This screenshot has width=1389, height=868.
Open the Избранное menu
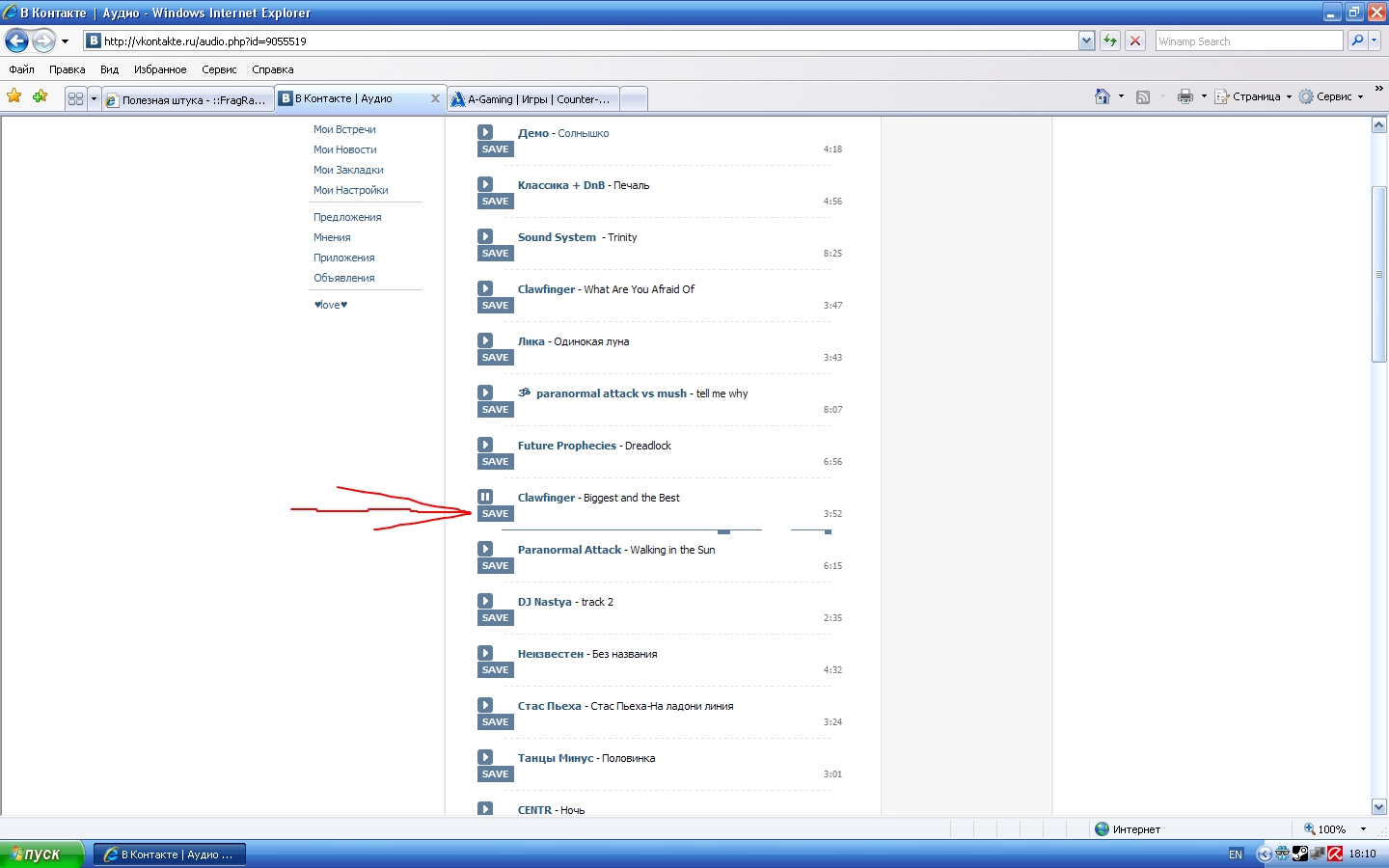tap(160, 69)
